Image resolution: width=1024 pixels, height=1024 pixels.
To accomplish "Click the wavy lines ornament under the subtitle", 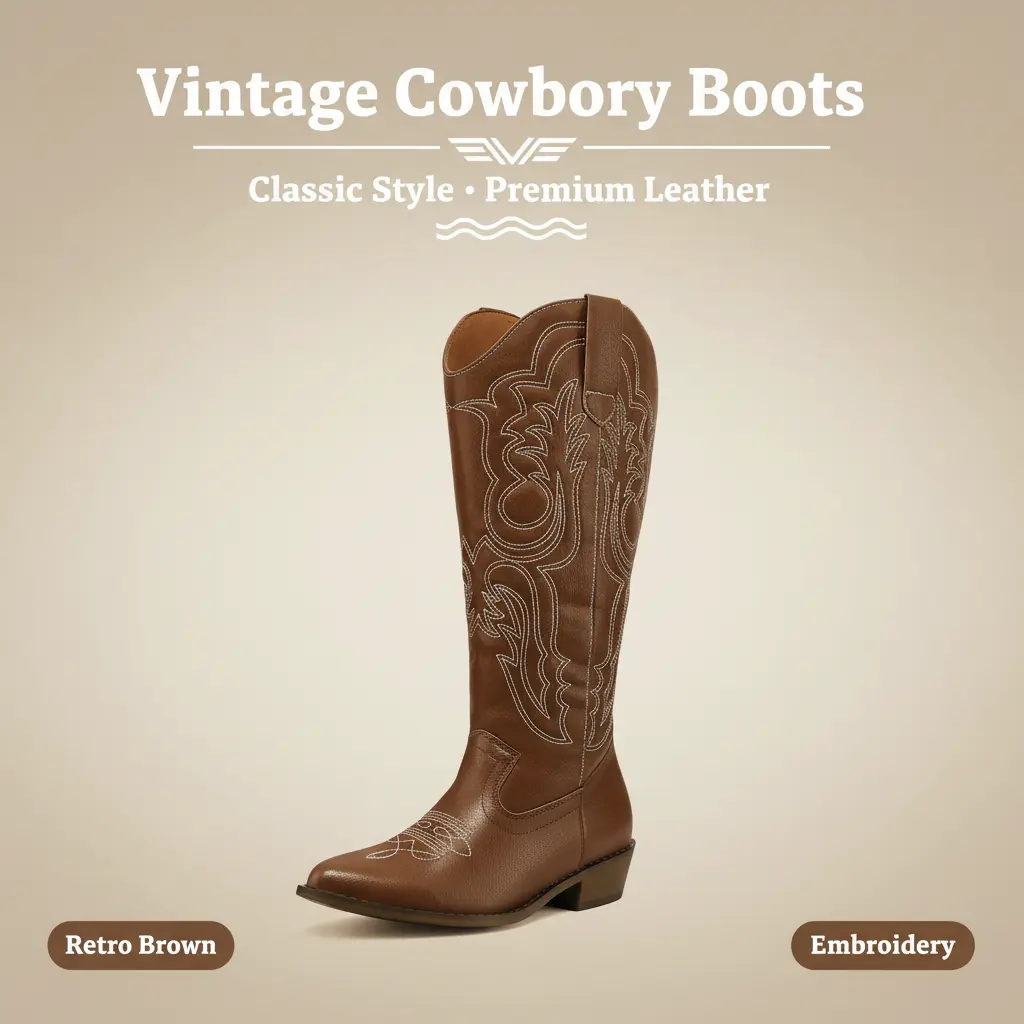I will [x=511, y=229].
